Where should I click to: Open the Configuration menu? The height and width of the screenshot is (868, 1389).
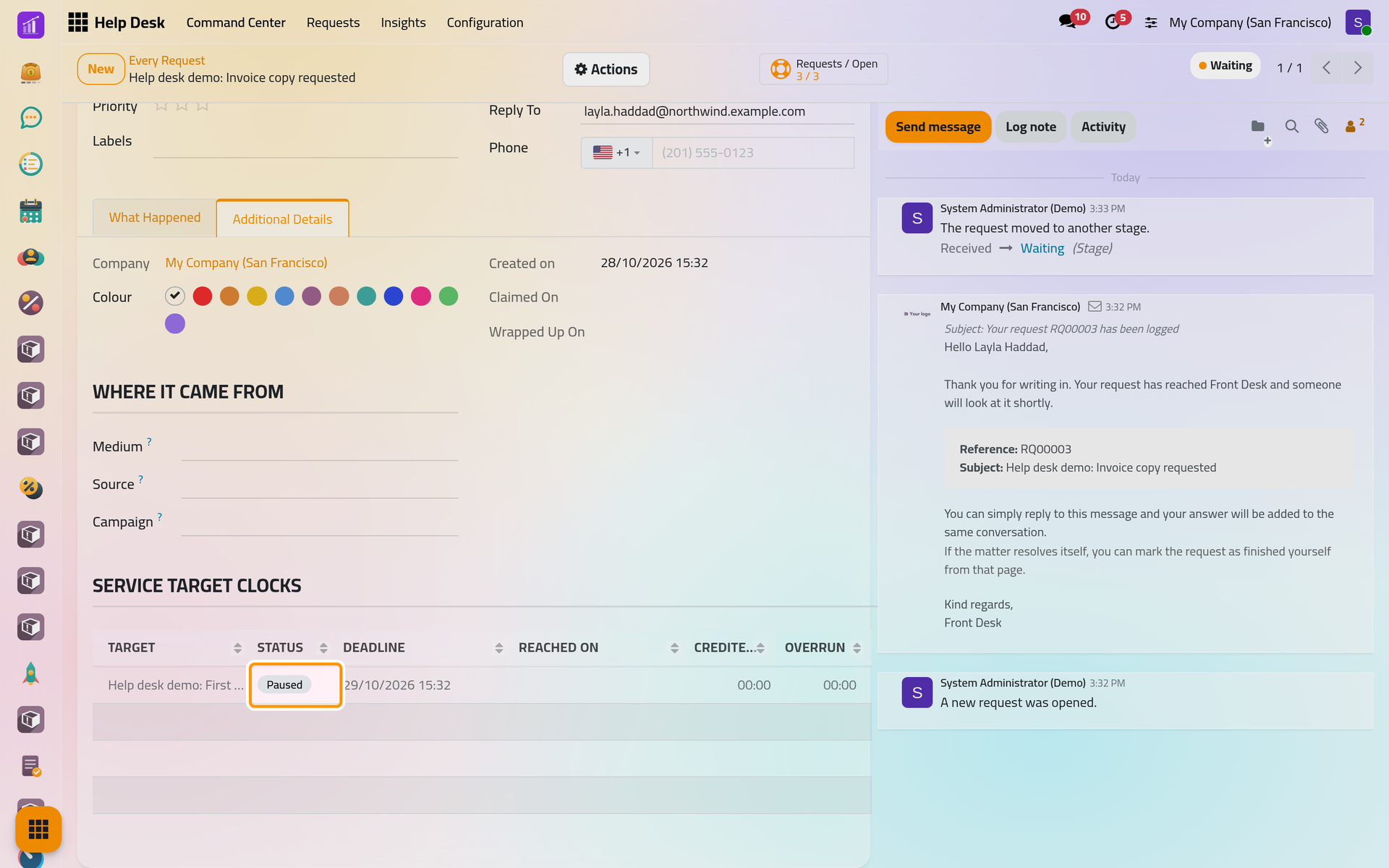[x=485, y=22]
